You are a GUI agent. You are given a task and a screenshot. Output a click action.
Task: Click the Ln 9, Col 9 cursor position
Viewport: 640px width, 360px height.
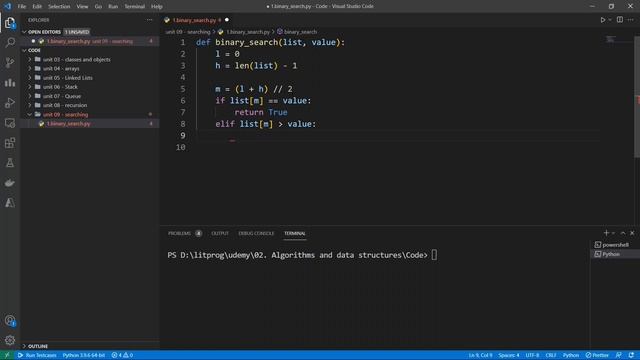click(x=480, y=355)
